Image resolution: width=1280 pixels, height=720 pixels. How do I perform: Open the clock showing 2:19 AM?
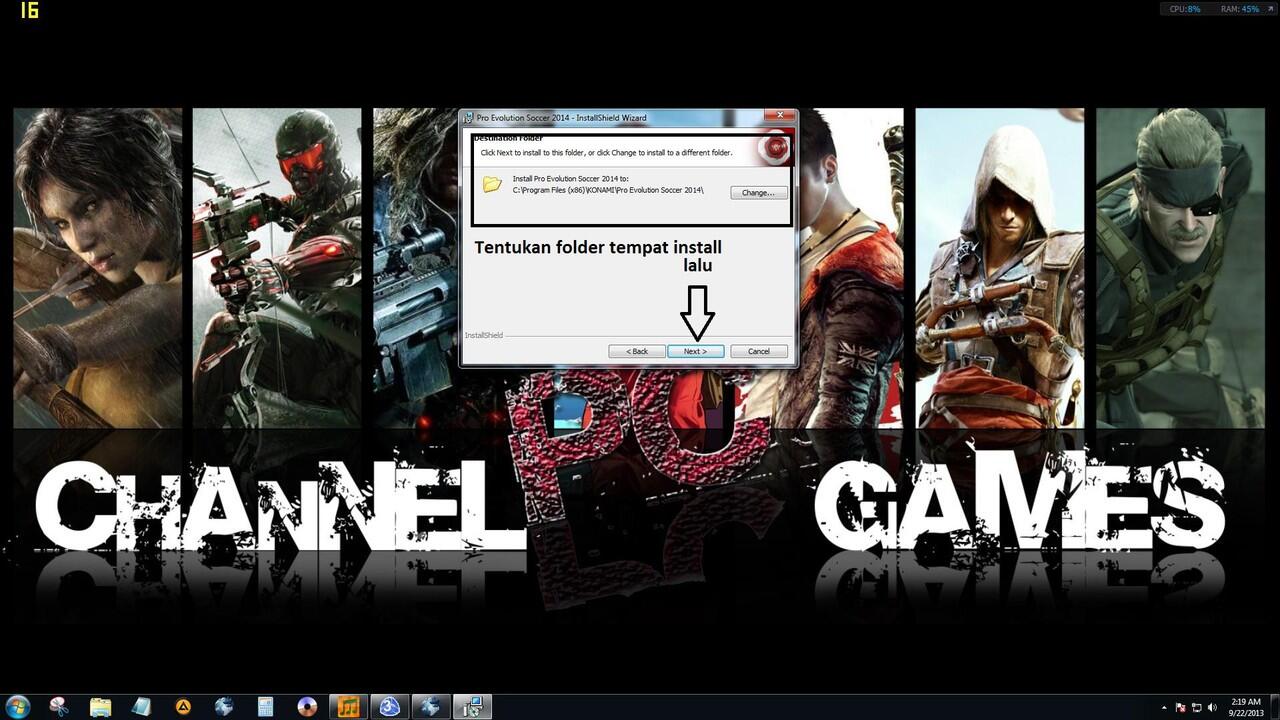pos(1245,707)
